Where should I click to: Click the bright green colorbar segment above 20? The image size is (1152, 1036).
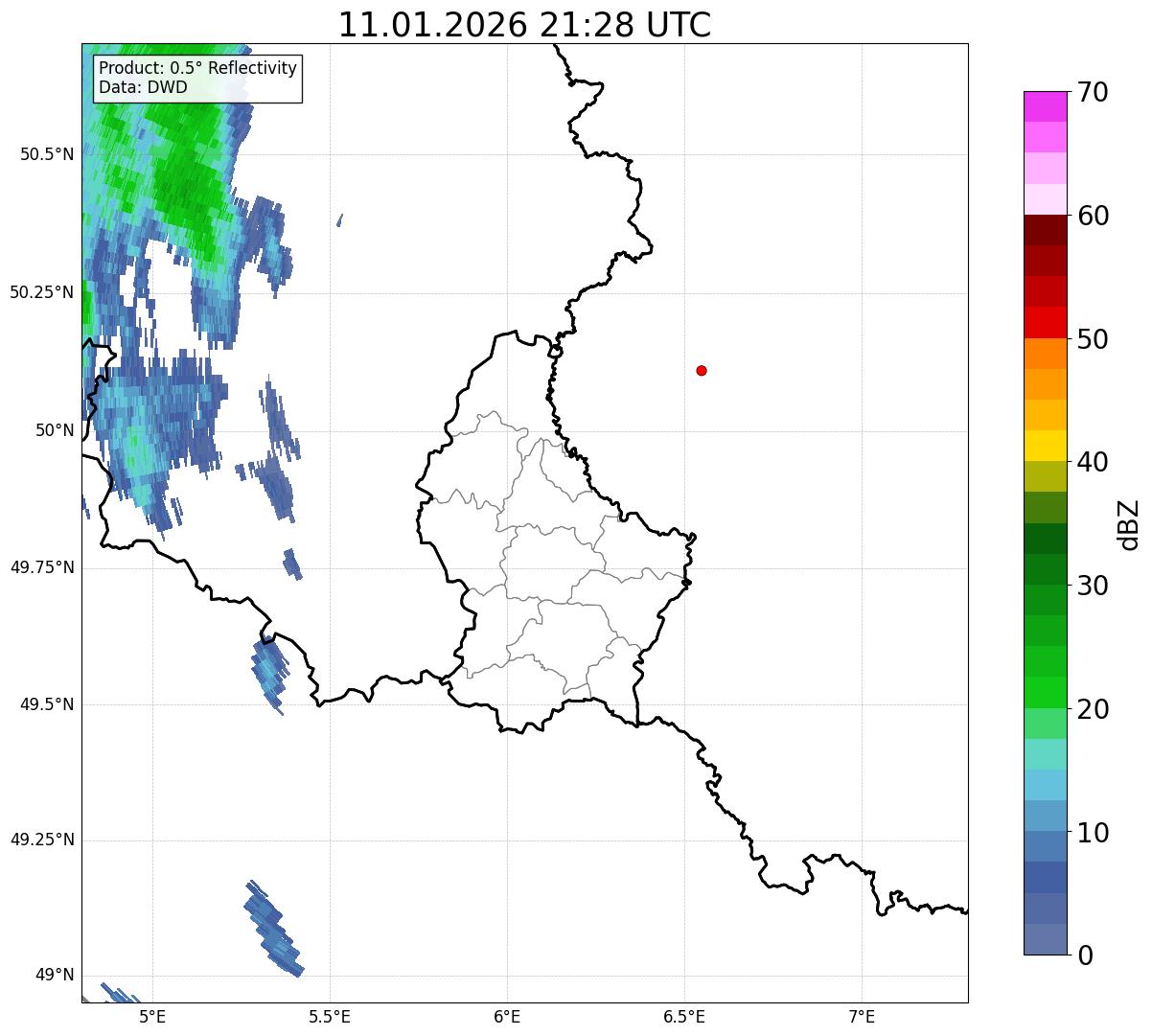(x=1045, y=692)
